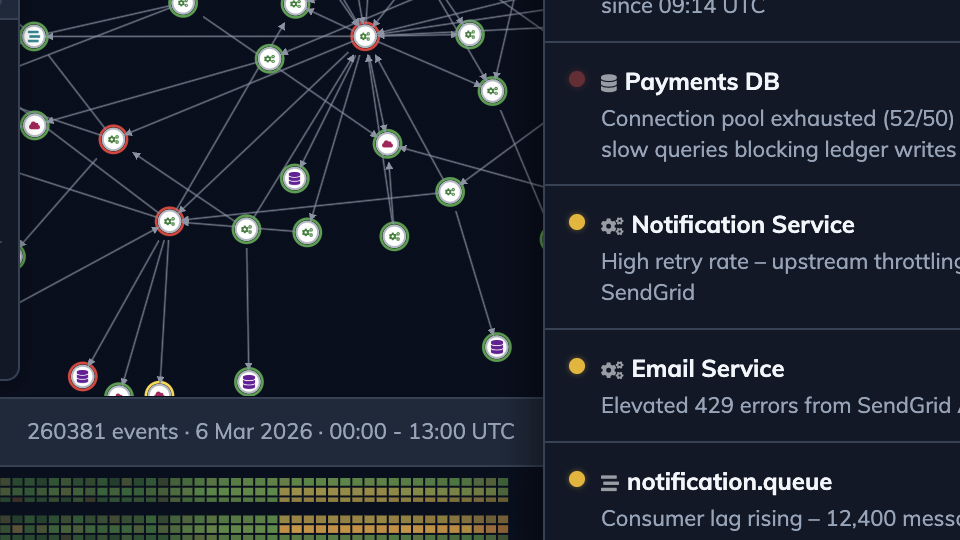
Task: Select the yellow-ringed cloud node at graph bottom
Action: point(159,390)
